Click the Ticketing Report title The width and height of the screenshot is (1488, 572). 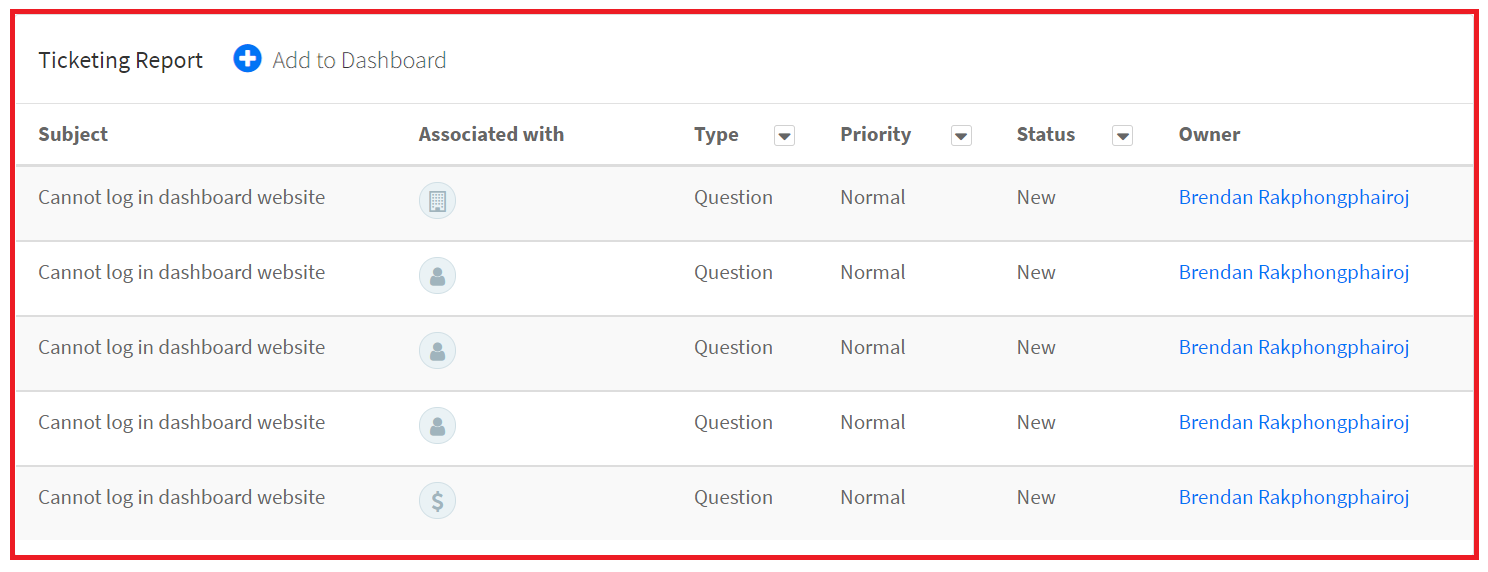(x=120, y=60)
